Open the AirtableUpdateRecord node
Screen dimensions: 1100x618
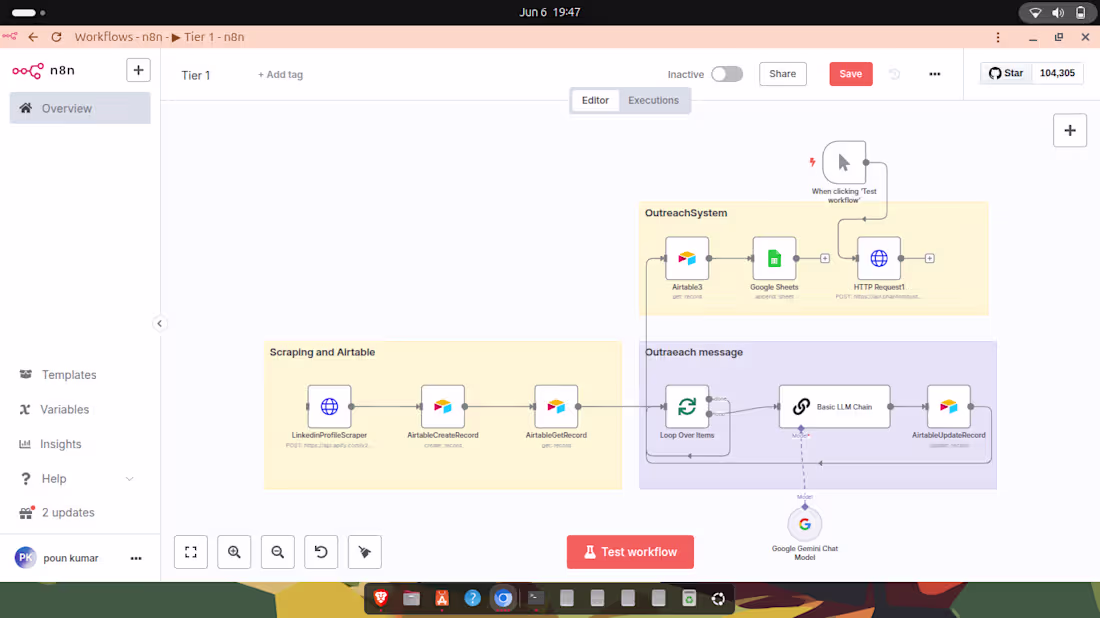click(x=948, y=405)
